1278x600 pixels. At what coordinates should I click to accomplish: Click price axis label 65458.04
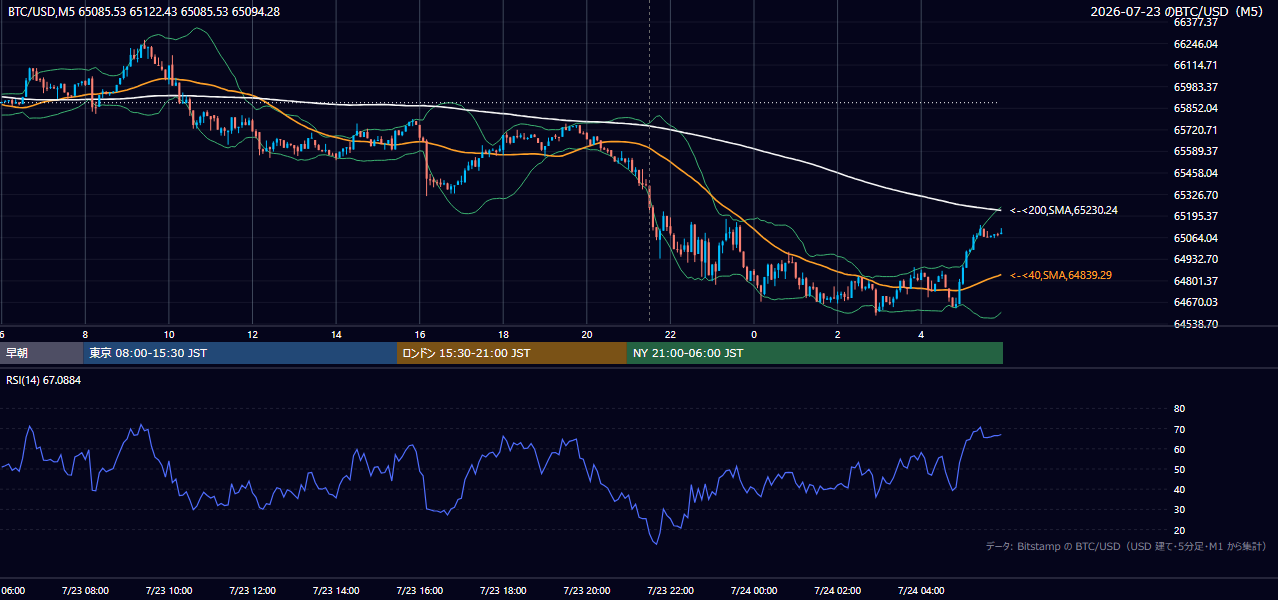click(x=1195, y=173)
